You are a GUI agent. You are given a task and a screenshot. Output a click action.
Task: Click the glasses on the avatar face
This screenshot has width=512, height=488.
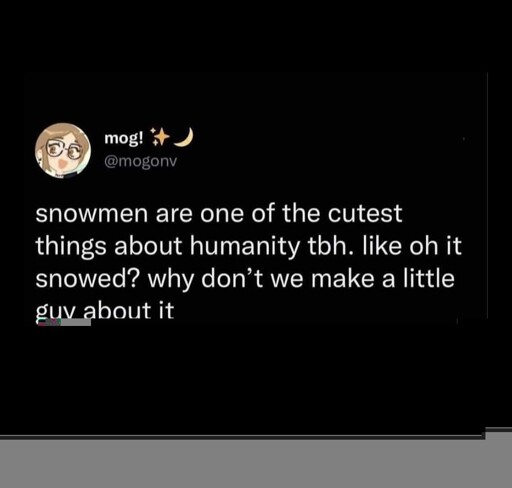[64, 150]
